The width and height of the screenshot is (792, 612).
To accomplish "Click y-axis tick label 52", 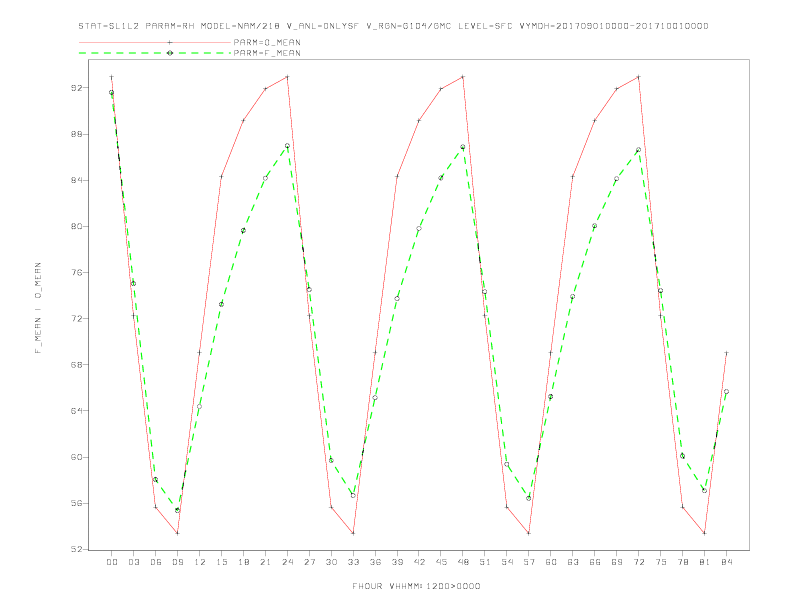I will tap(76, 549).
